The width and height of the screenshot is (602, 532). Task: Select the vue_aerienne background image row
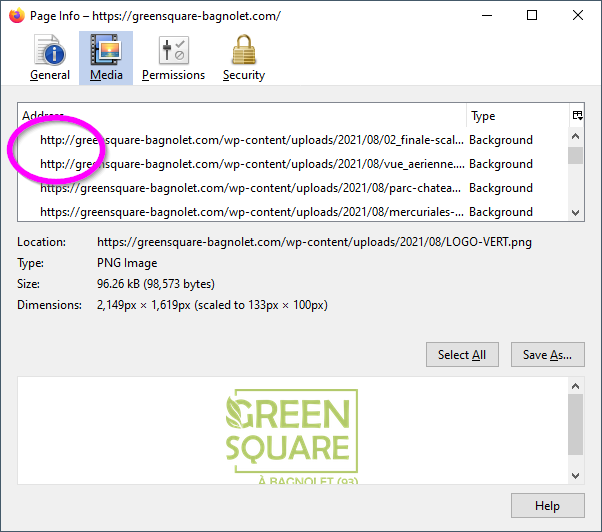coord(252,164)
